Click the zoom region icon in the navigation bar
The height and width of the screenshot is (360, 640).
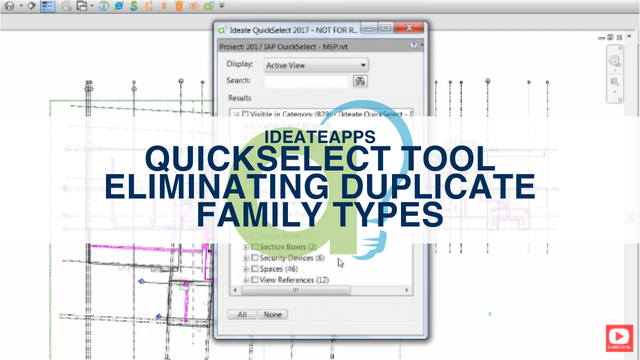coord(614,82)
